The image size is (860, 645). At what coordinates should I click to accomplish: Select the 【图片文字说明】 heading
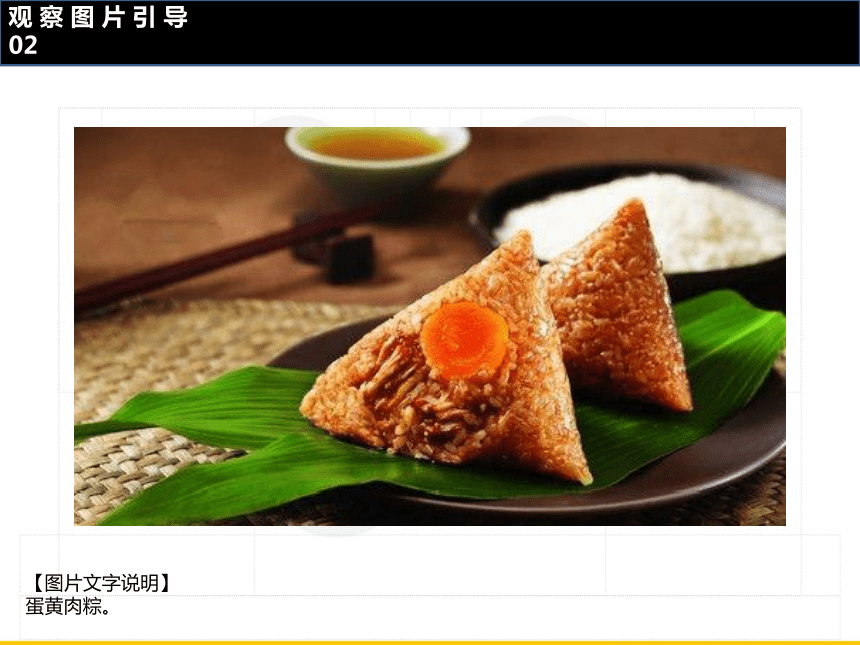coord(100,583)
